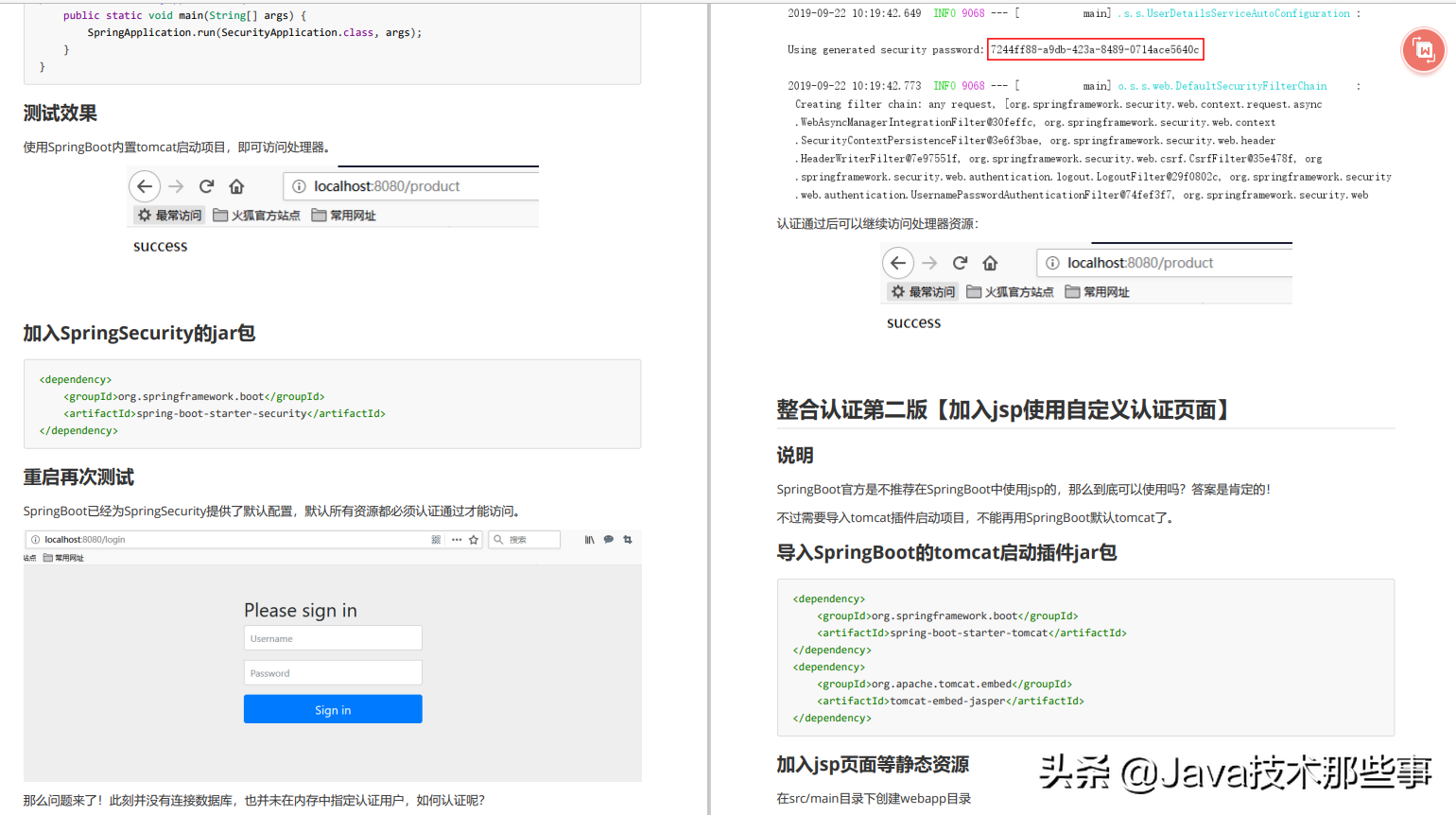Click localhost:8080/product address bar under 测试效果
The image size is (1456, 815).
[x=411, y=186]
